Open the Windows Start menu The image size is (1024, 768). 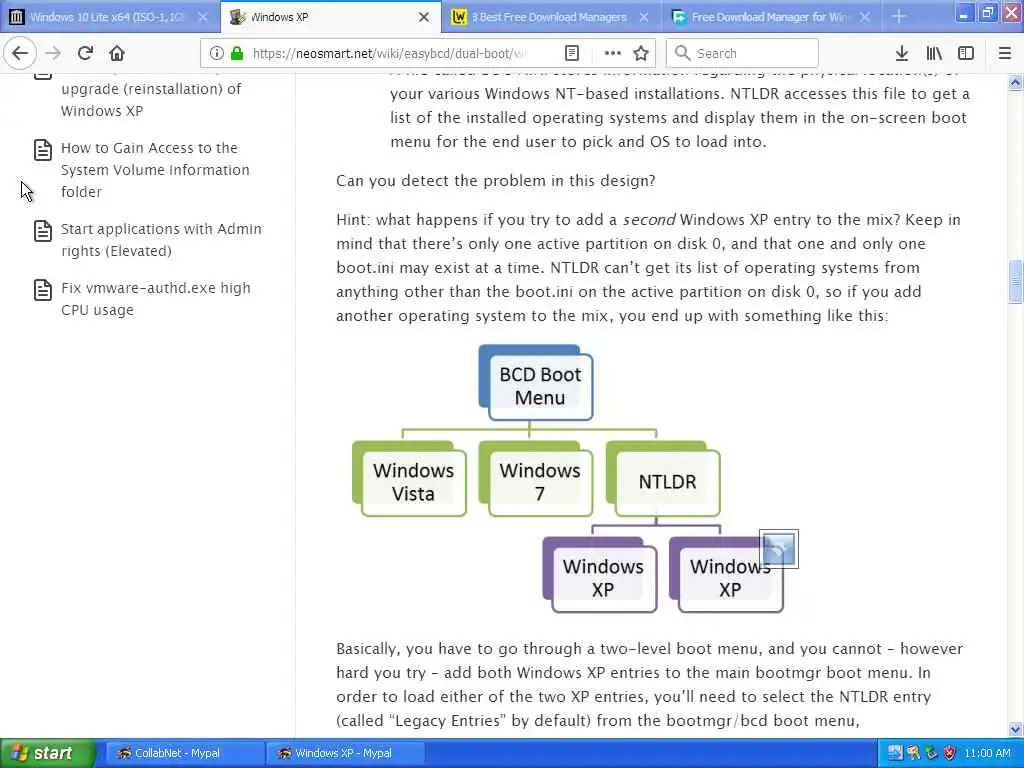48,753
